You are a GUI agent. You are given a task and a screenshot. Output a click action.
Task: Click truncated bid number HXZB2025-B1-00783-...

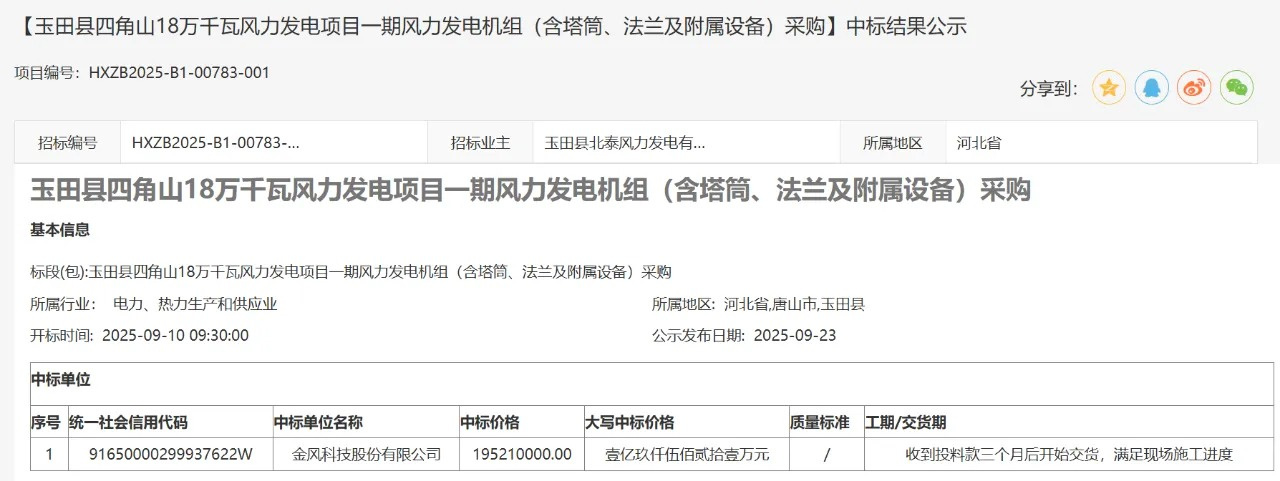216,143
